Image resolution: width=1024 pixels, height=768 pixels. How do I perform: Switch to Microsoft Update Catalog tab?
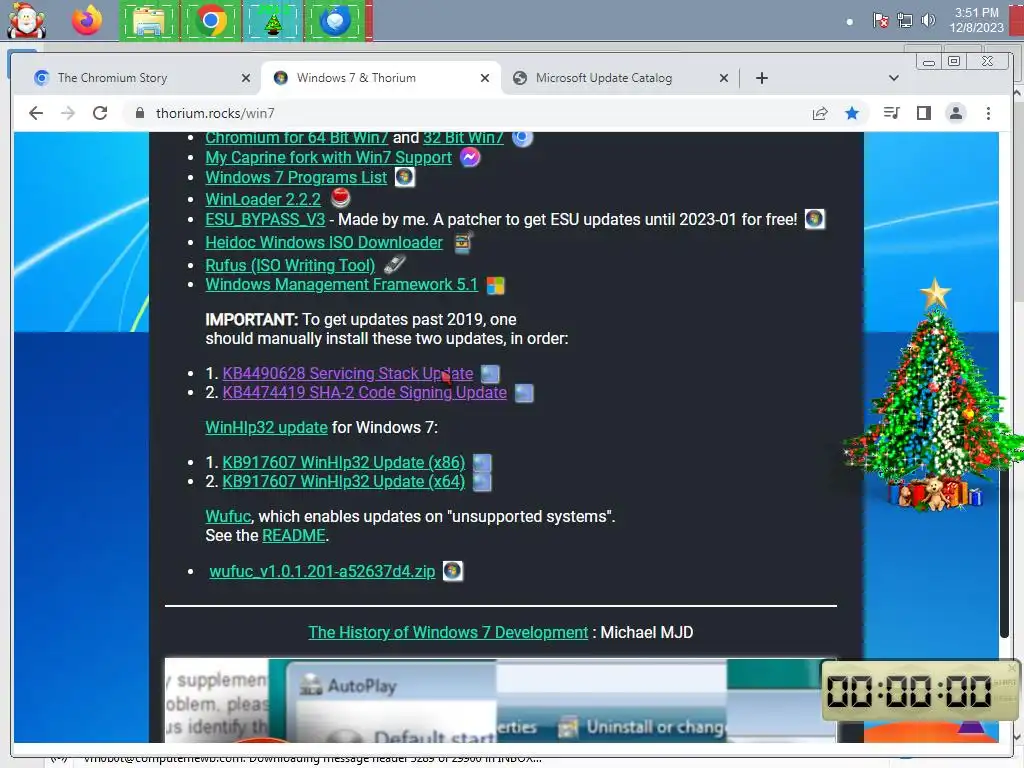pos(620,78)
